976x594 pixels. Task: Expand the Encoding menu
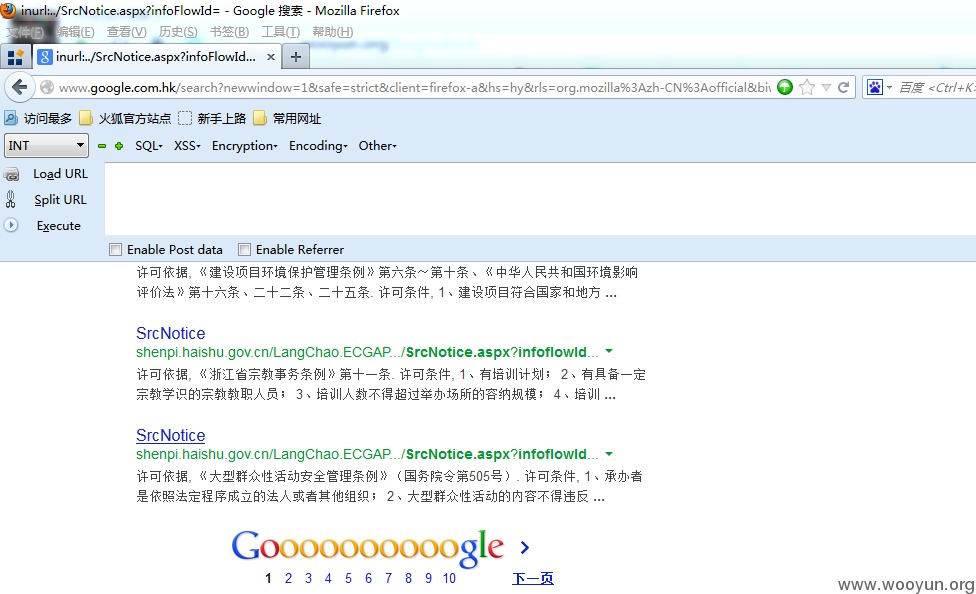(318, 146)
